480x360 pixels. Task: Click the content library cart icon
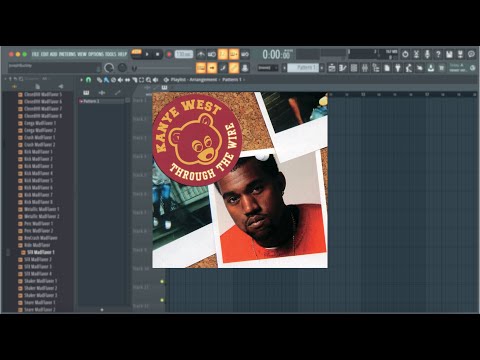442,68
